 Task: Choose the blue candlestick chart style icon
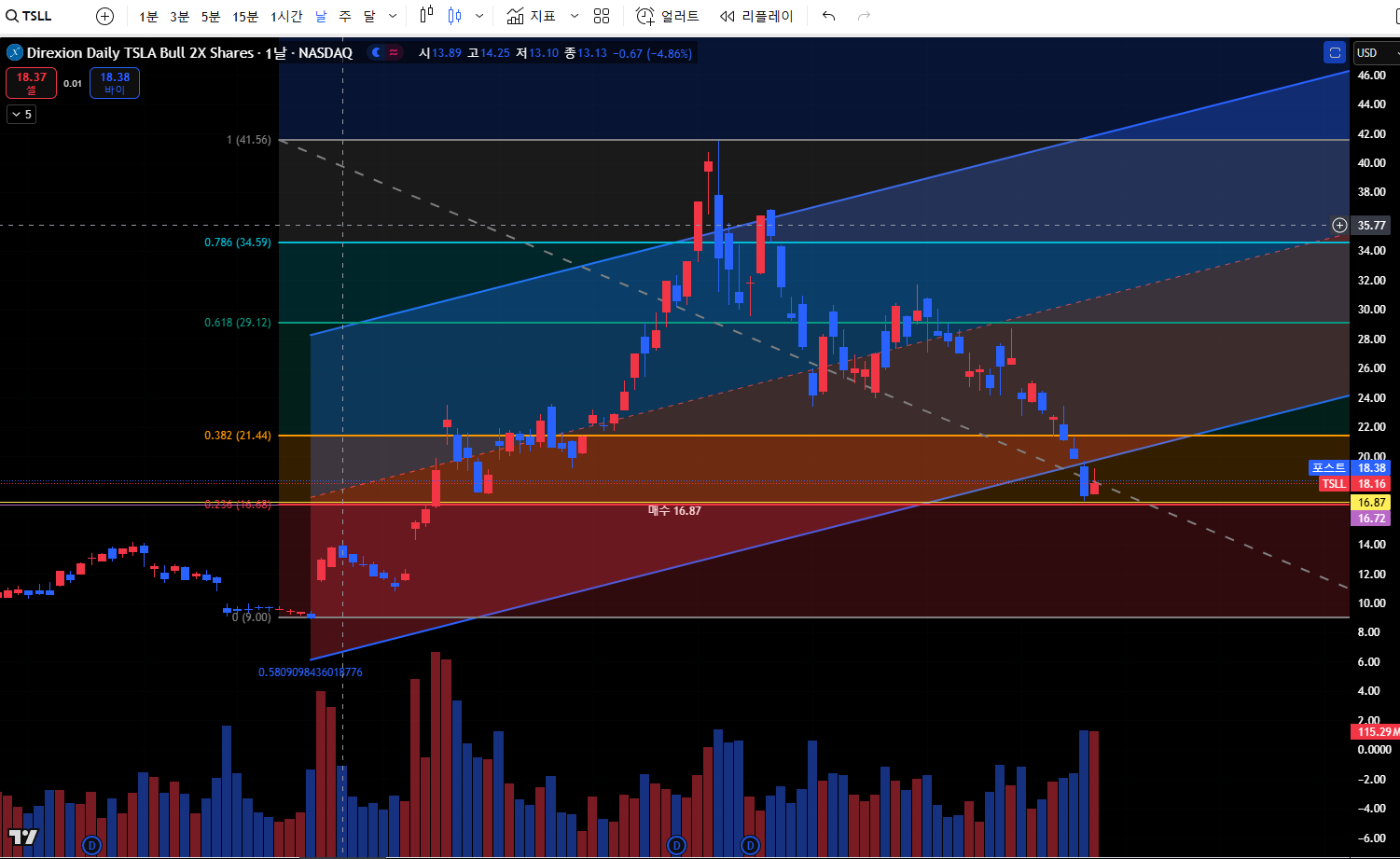pos(454,16)
